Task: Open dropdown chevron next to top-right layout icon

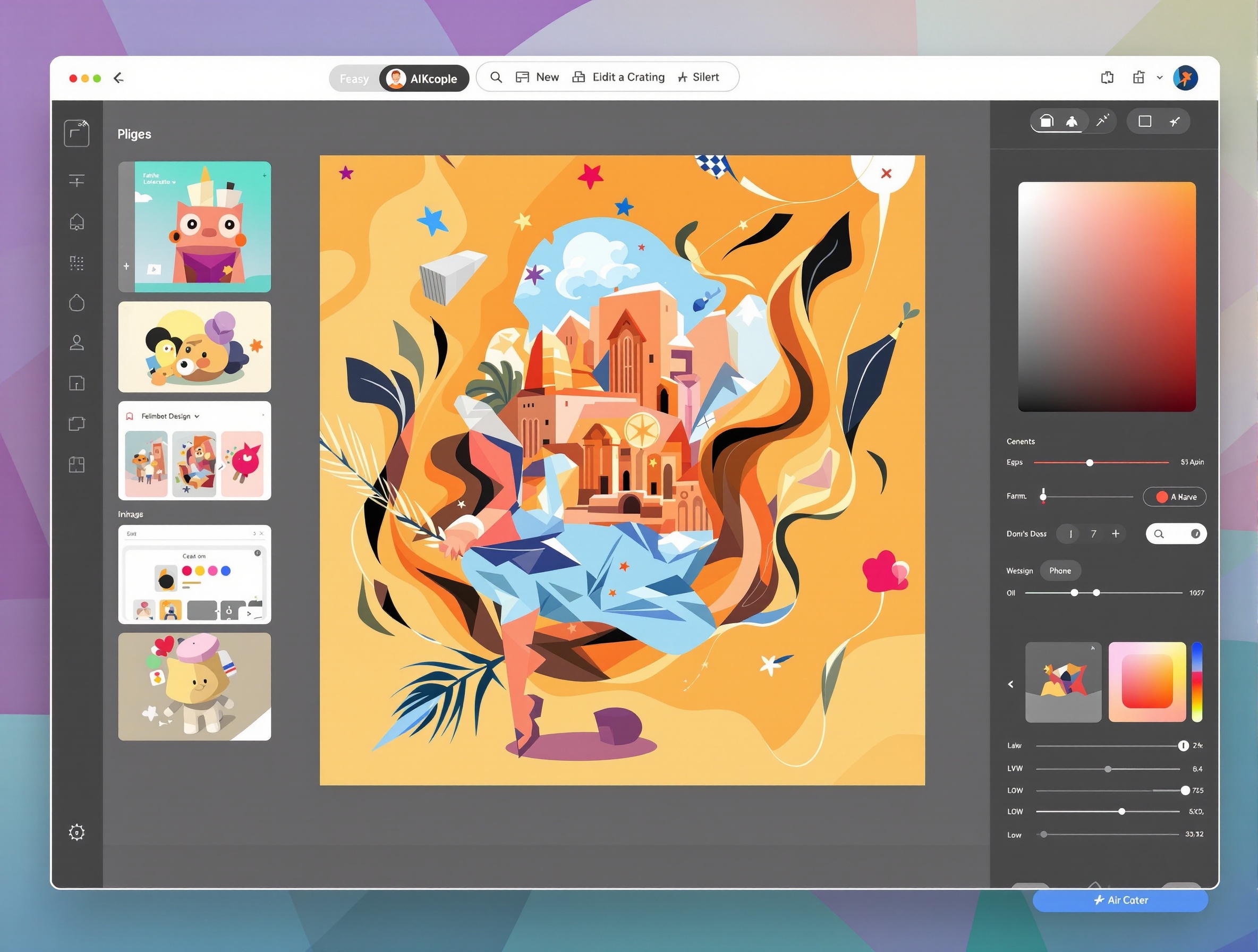Action: pos(1160,78)
